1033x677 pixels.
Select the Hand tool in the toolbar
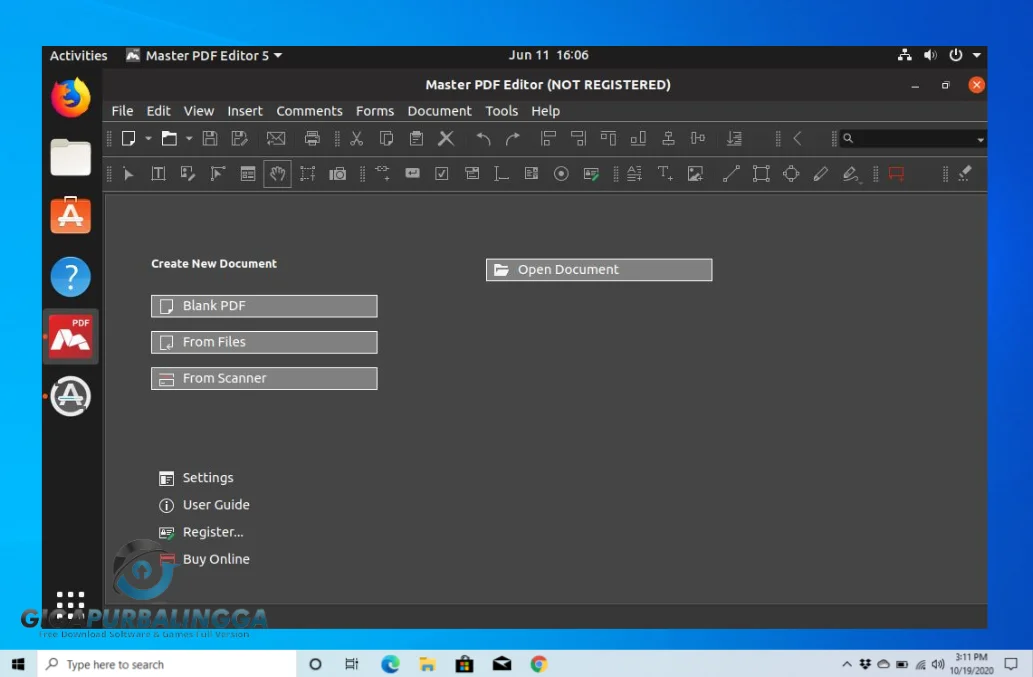tap(277, 174)
